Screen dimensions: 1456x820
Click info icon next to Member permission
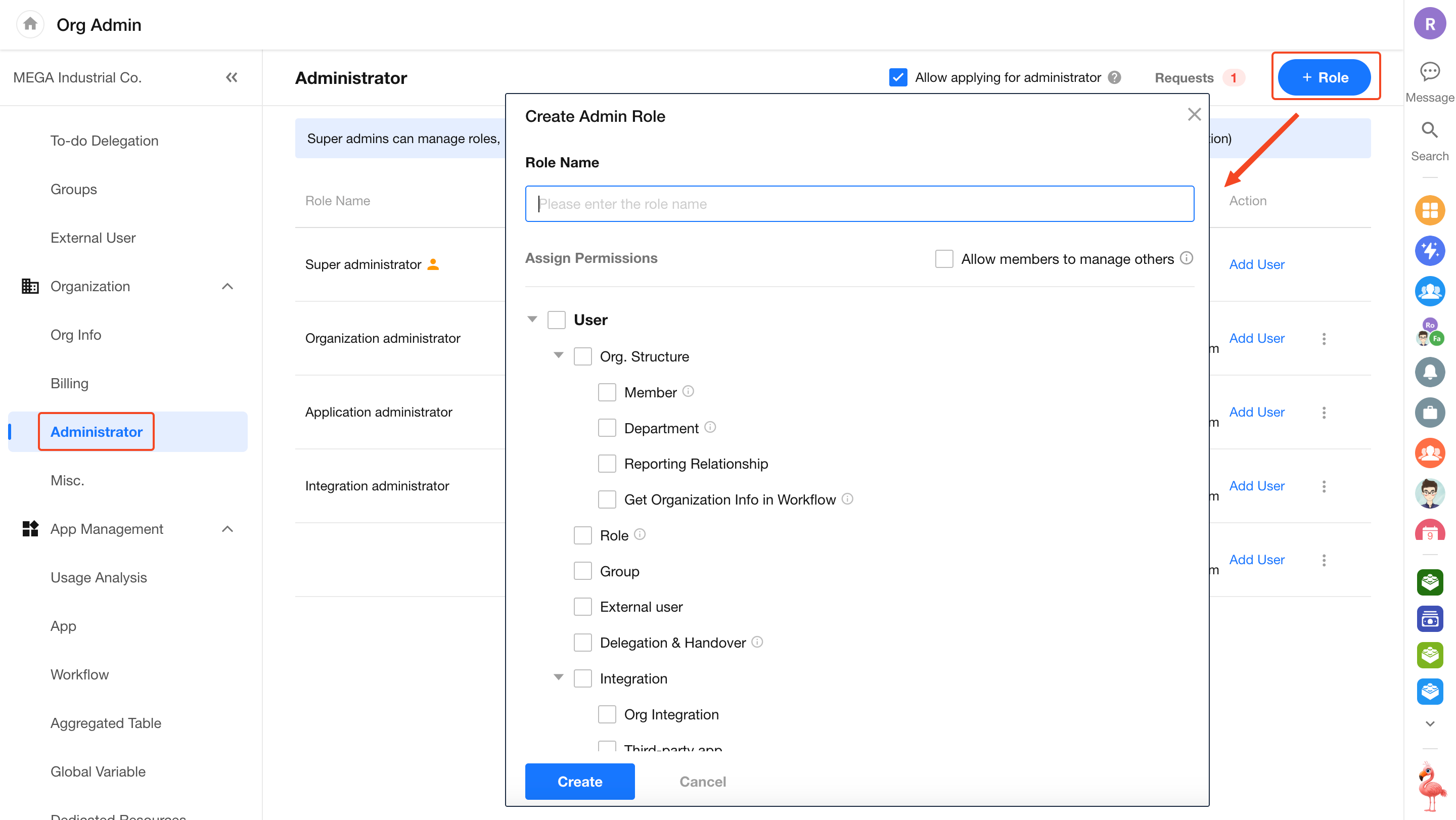tap(688, 391)
